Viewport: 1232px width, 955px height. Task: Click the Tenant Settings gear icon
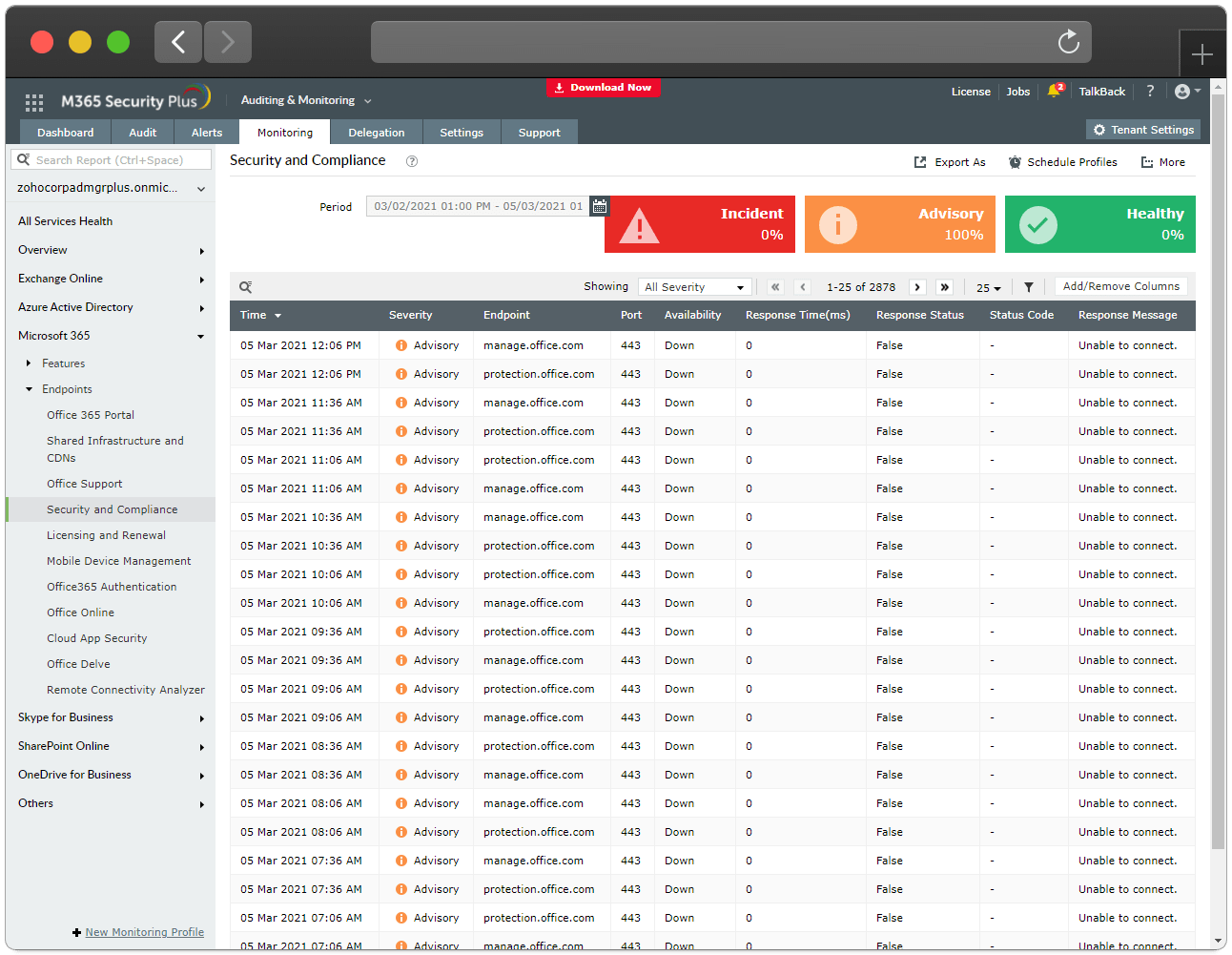coord(1099,130)
